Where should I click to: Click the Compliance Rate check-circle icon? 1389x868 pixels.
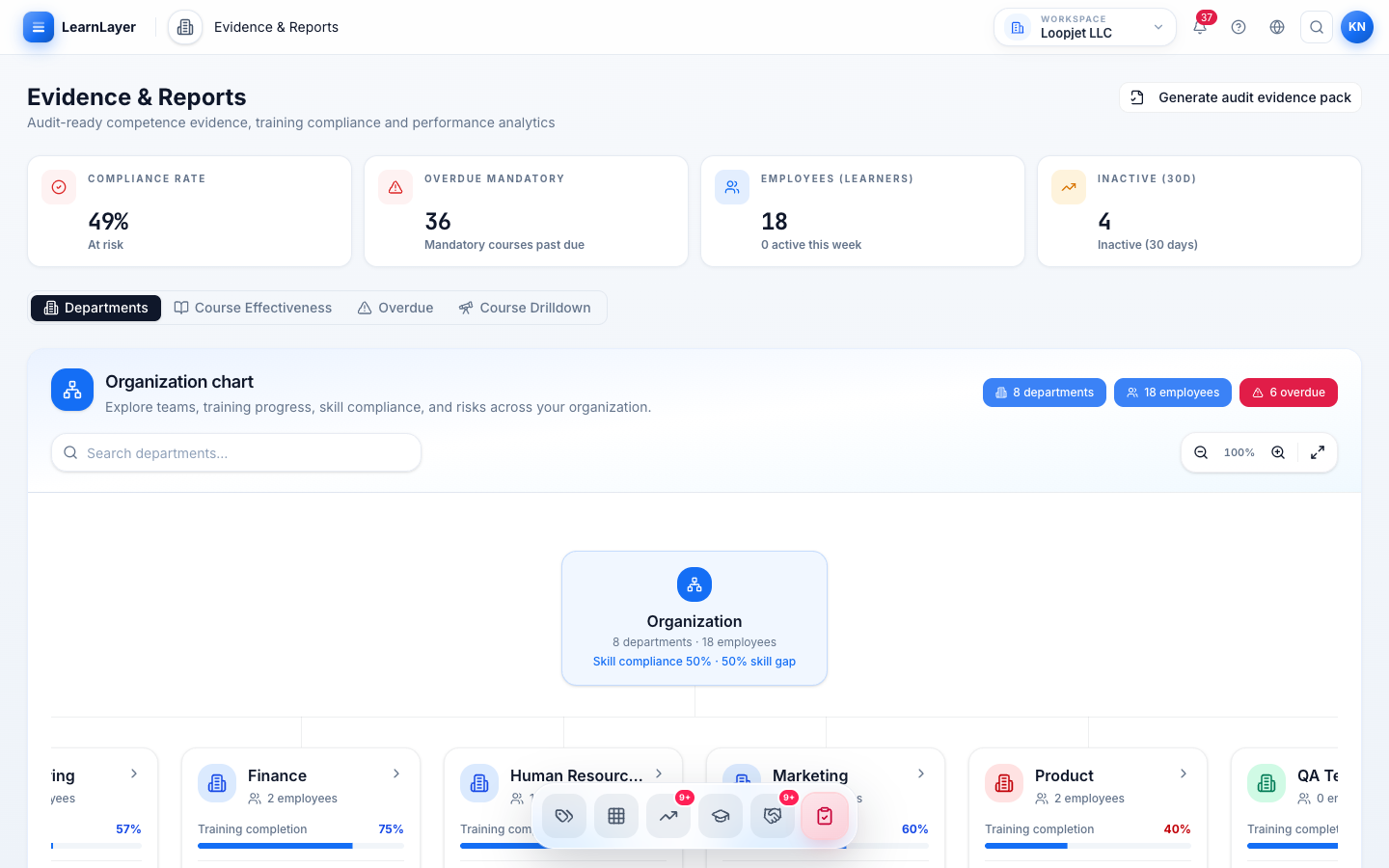pos(59,187)
